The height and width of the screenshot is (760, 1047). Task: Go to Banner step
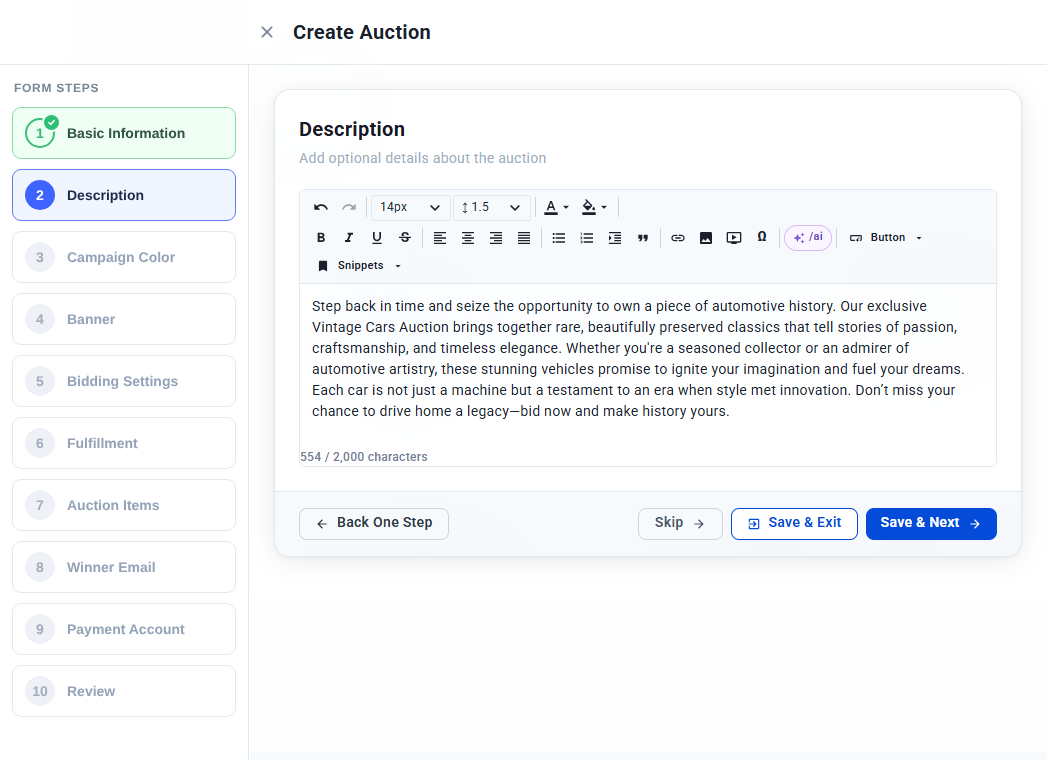[124, 319]
